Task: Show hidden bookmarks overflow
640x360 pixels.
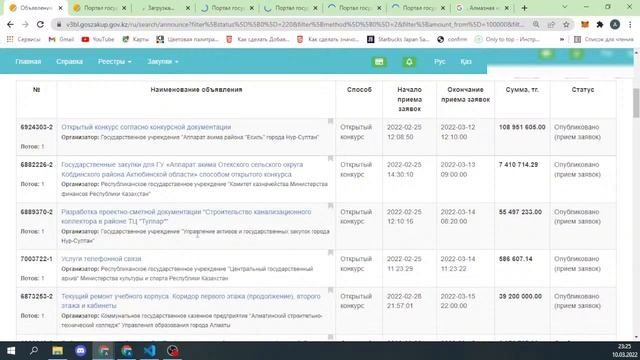Action: 562,39
